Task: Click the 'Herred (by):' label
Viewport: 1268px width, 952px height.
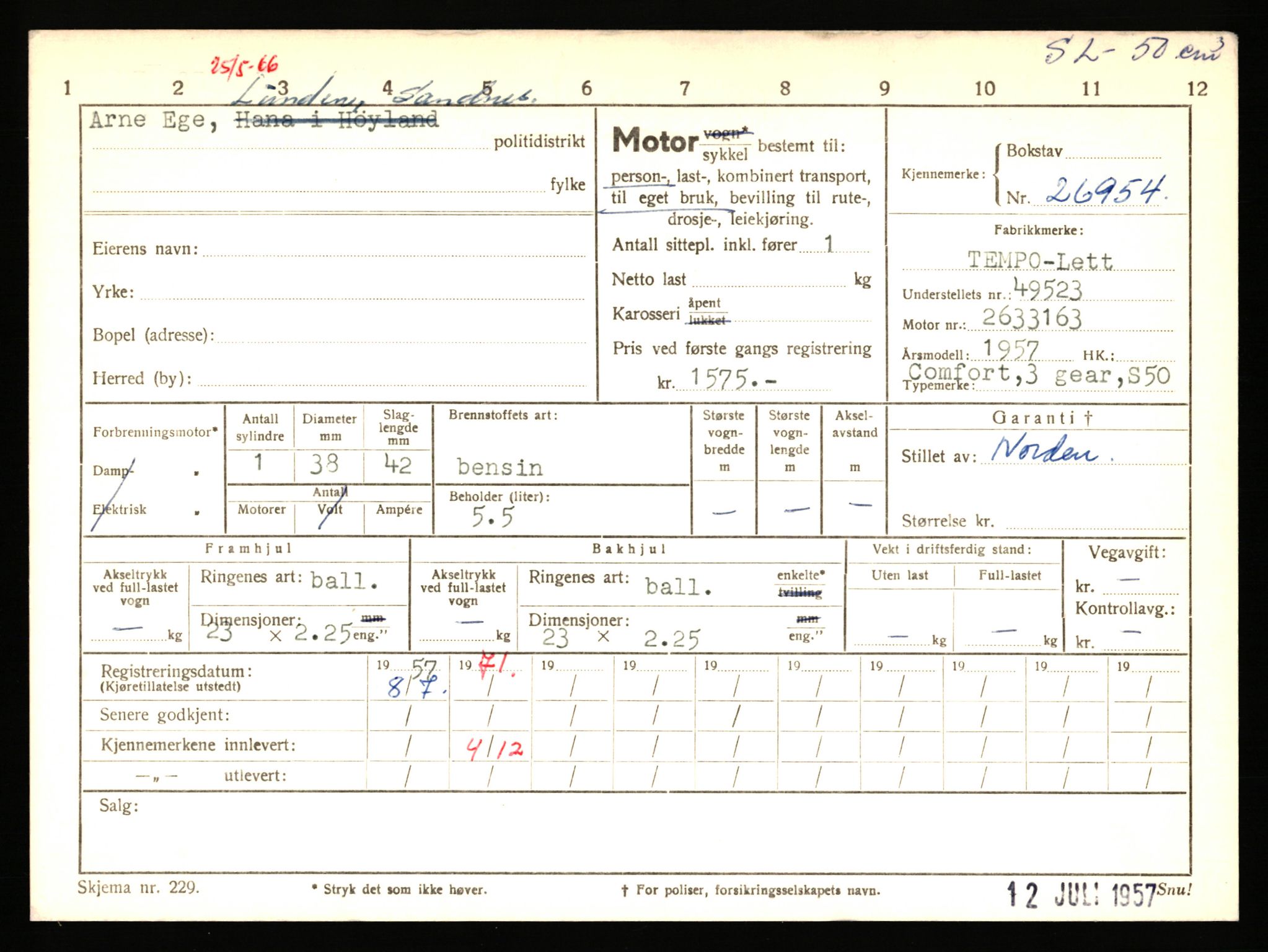Action: (x=142, y=379)
